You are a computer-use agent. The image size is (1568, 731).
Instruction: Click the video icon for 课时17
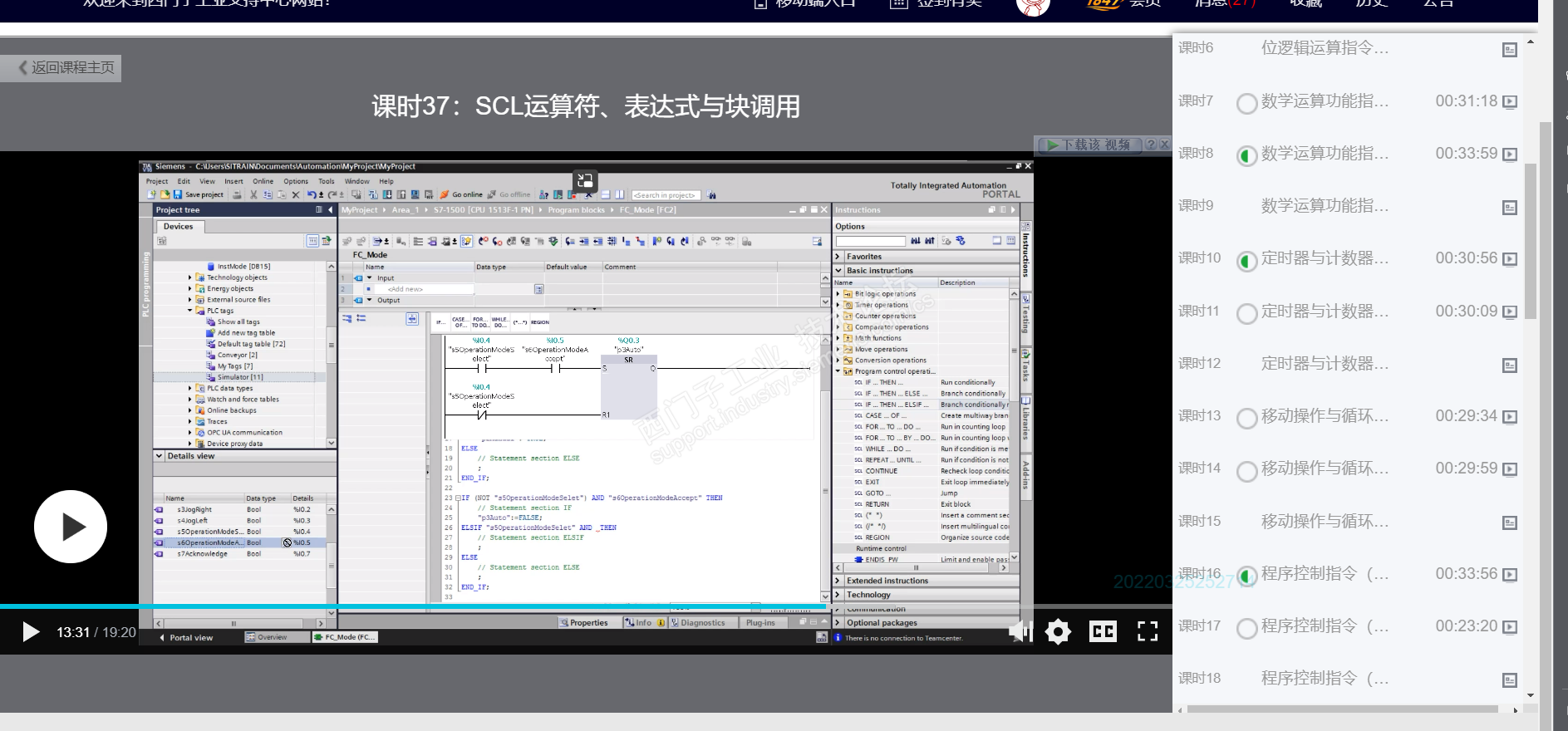[1510, 627]
